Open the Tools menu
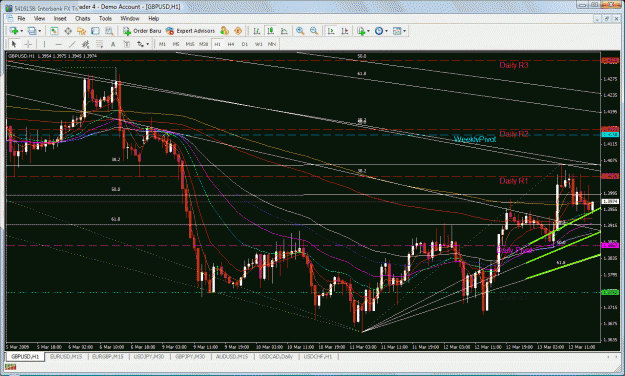 point(105,18)
